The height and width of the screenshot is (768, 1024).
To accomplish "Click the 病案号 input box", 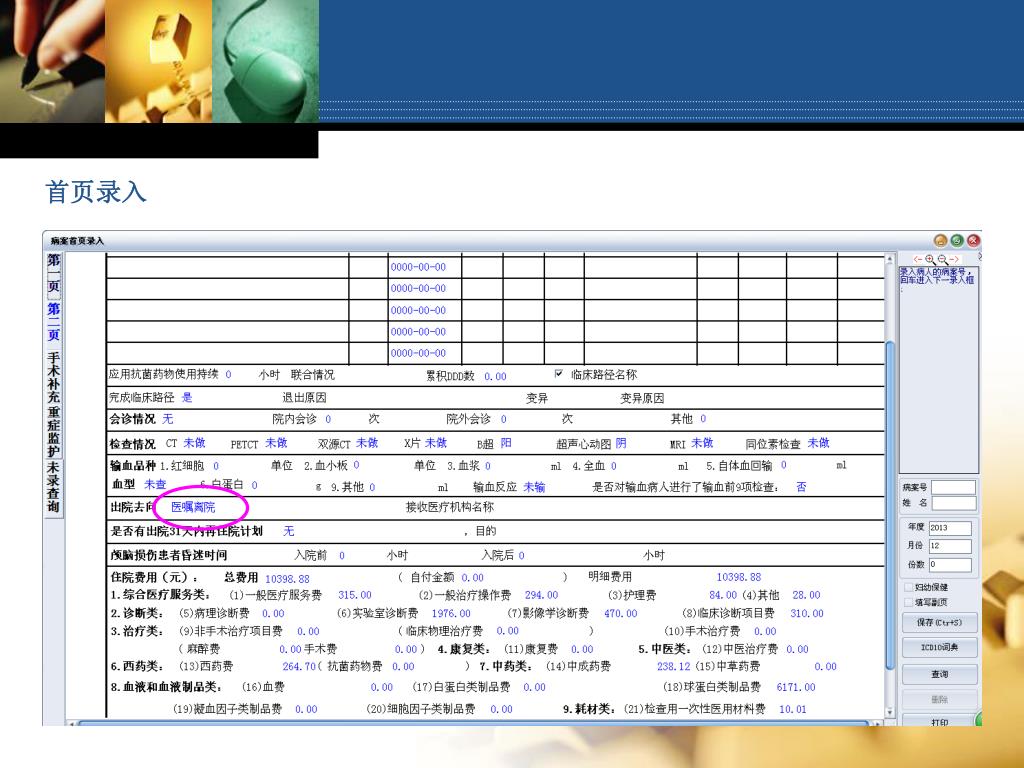I will [954, 488].
